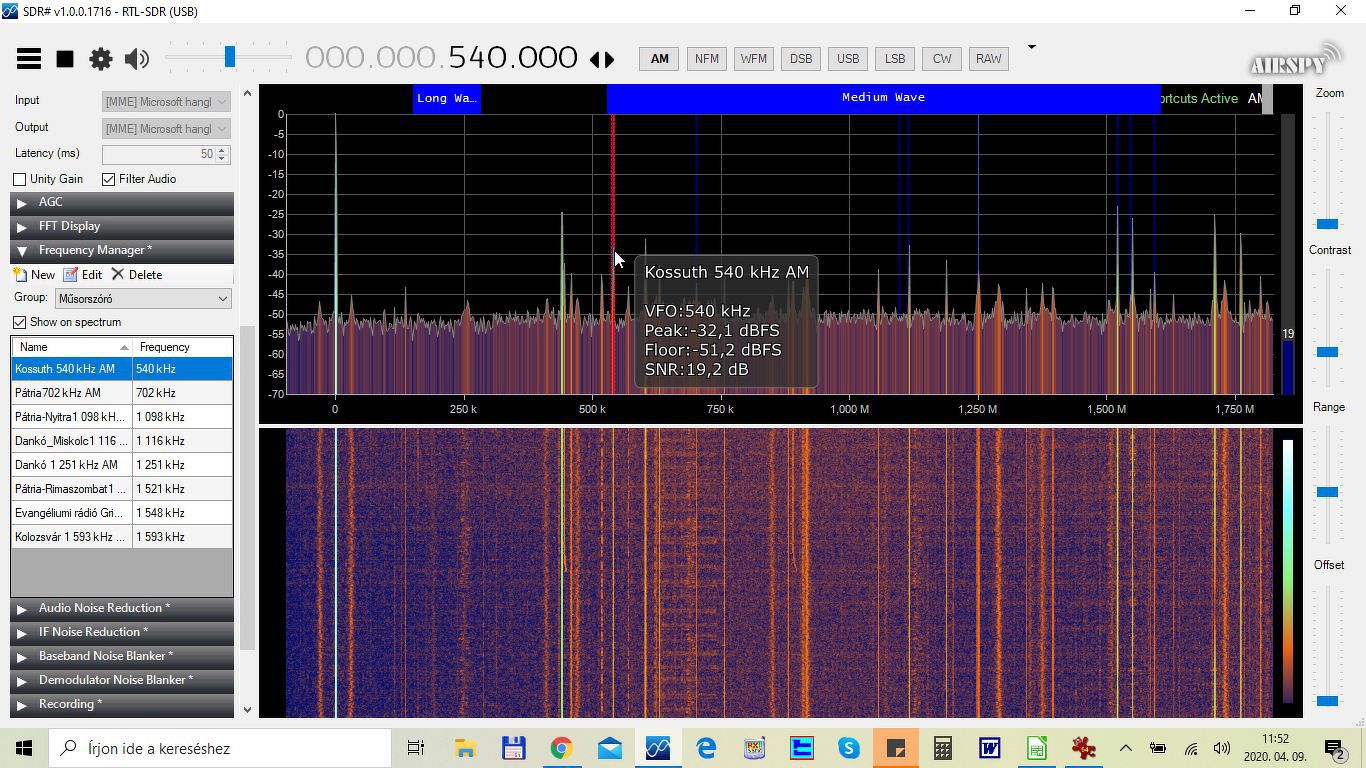This screenshot has height=768, width=1366.
Task: Click the tuning style arrows icon
Action: pyautogui.click(x=602, y=59)
